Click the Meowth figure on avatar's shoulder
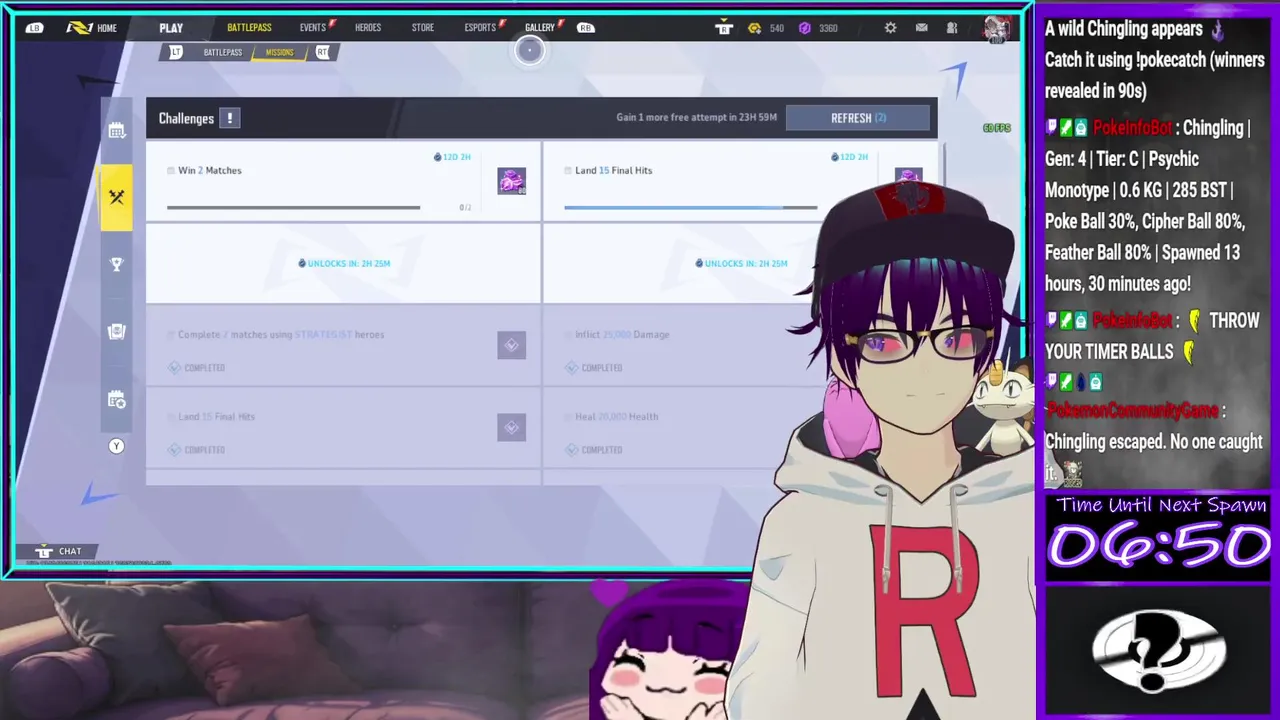 click(x=1003, y=408)
